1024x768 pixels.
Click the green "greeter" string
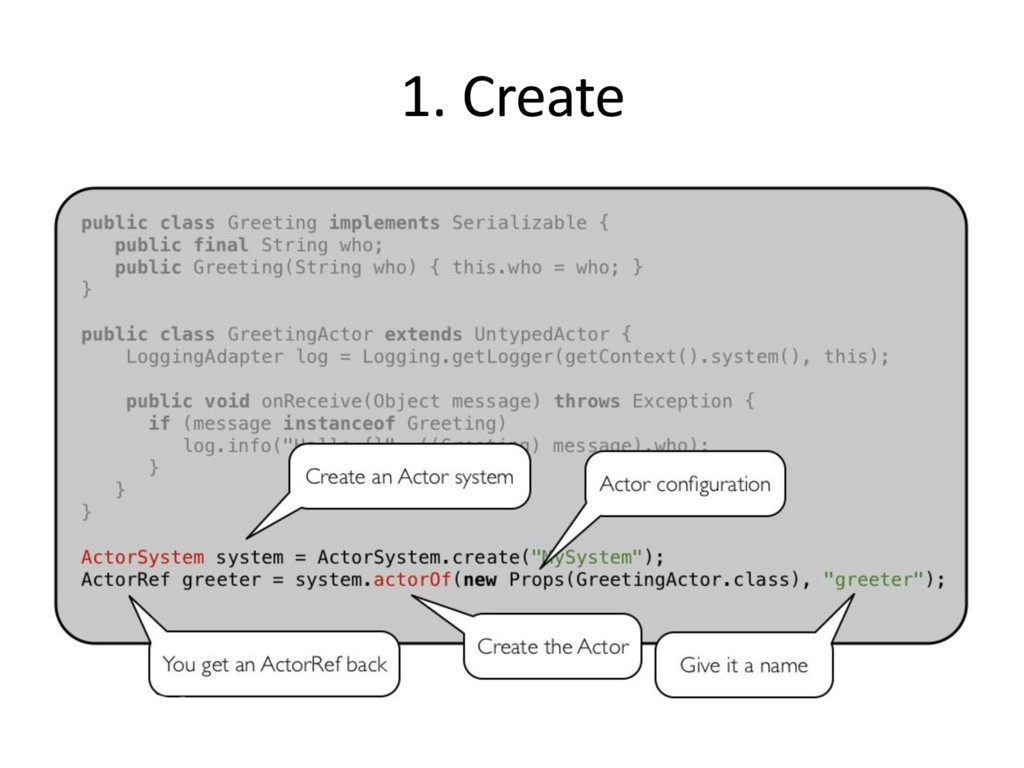(874, 579)
